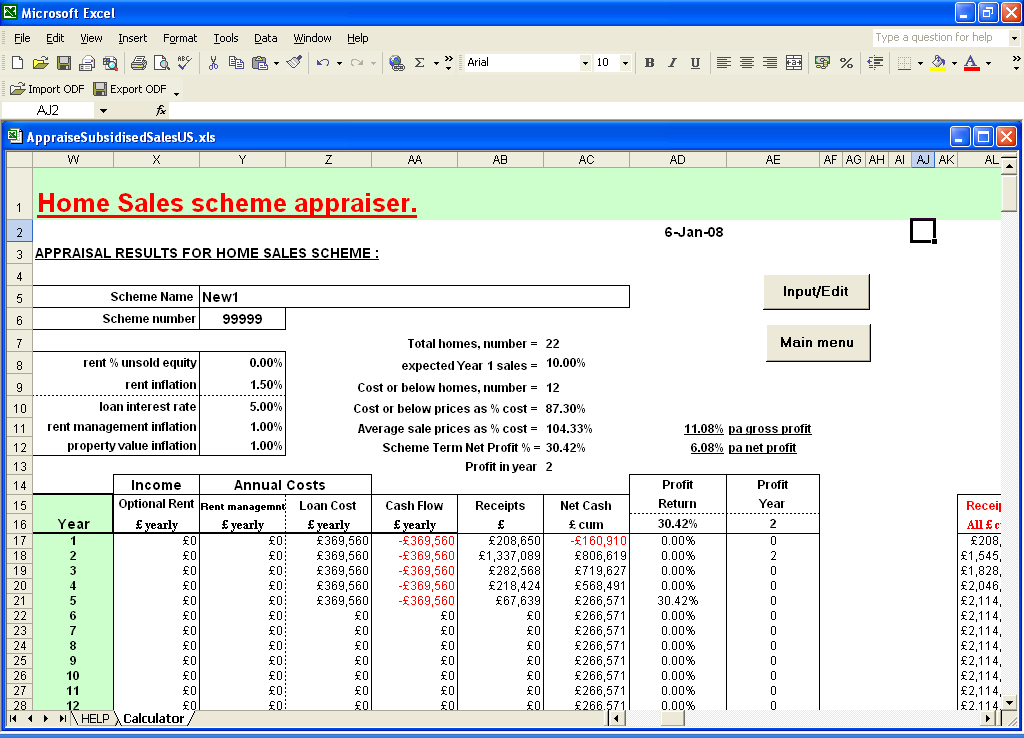The image size is (1024, 738).
Task: Open the fill color palette arrow
Action: click(x=954, y=63)
